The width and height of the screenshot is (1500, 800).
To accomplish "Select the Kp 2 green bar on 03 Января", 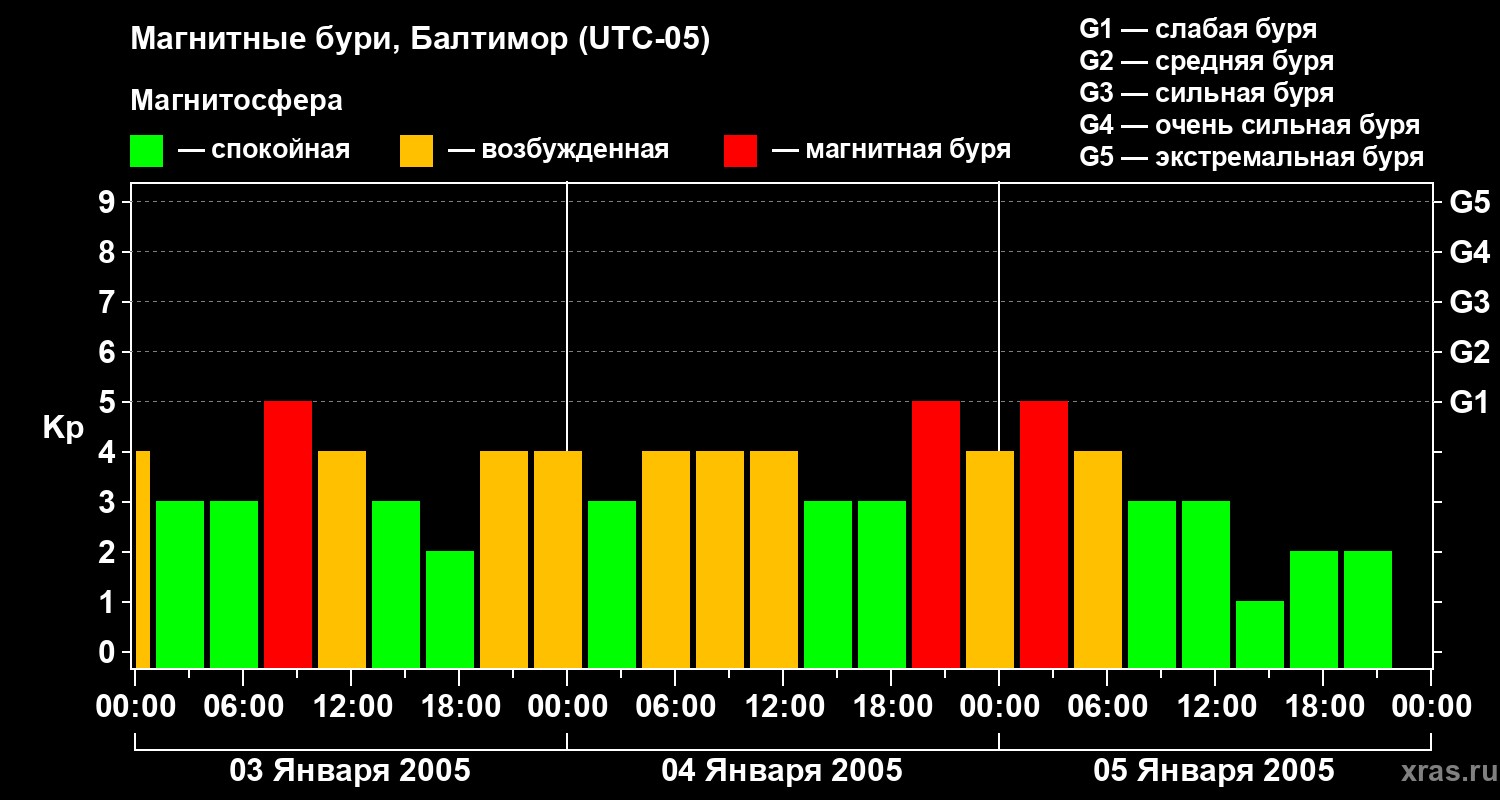I will [x=450, y=609].
